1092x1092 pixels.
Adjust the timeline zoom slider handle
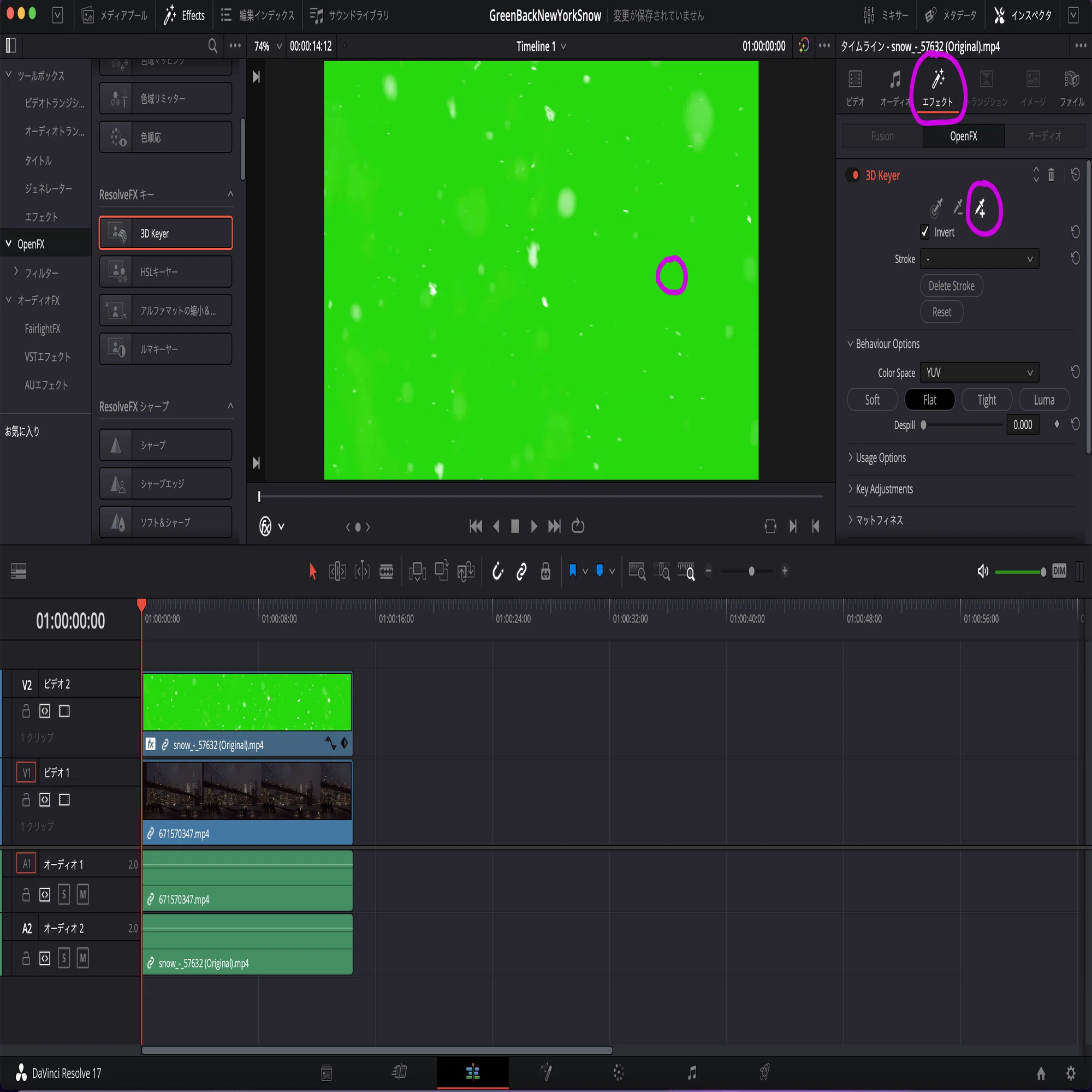pos(751,572)
